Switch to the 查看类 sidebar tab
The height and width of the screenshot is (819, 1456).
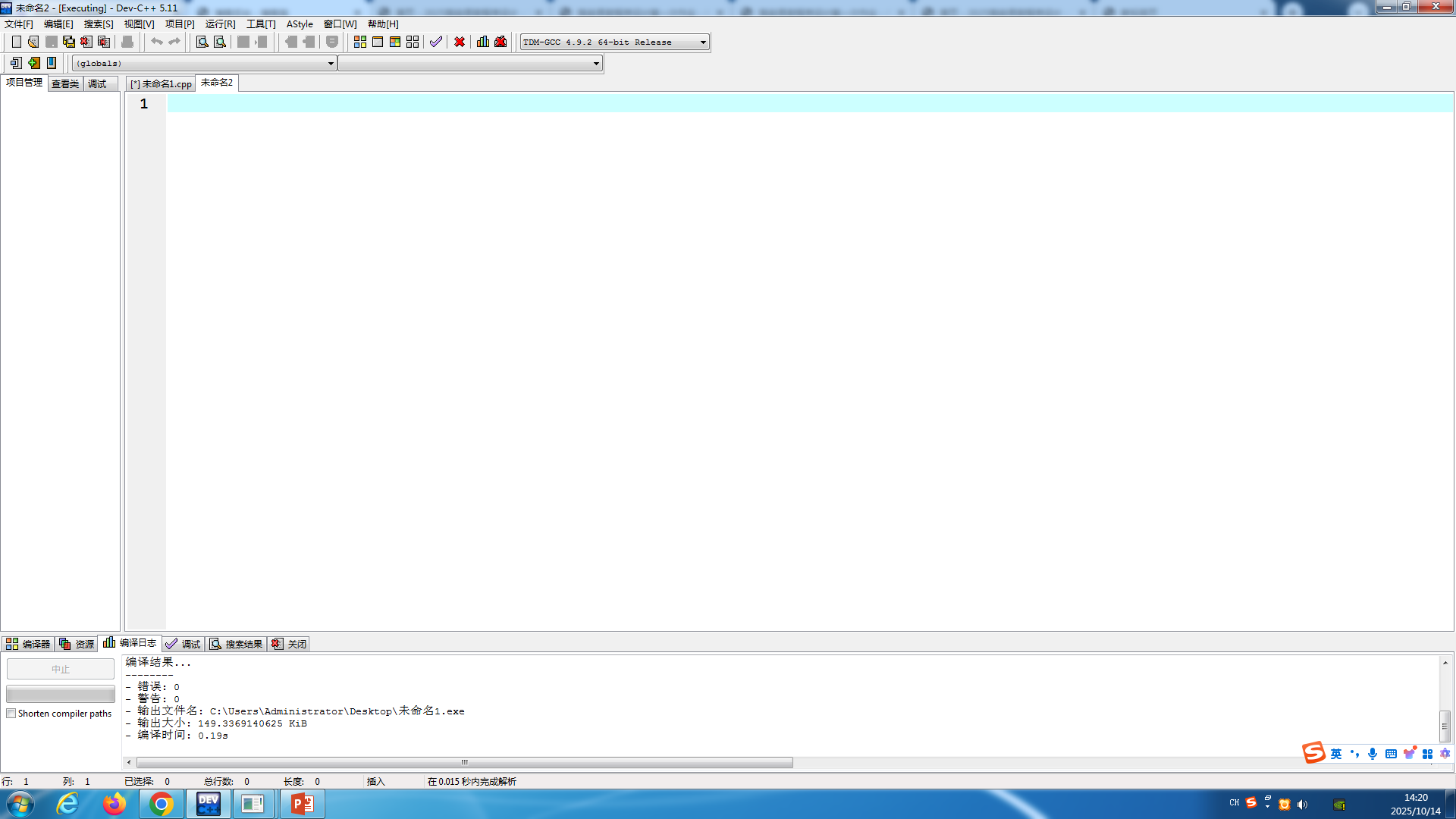pos(65,84)
